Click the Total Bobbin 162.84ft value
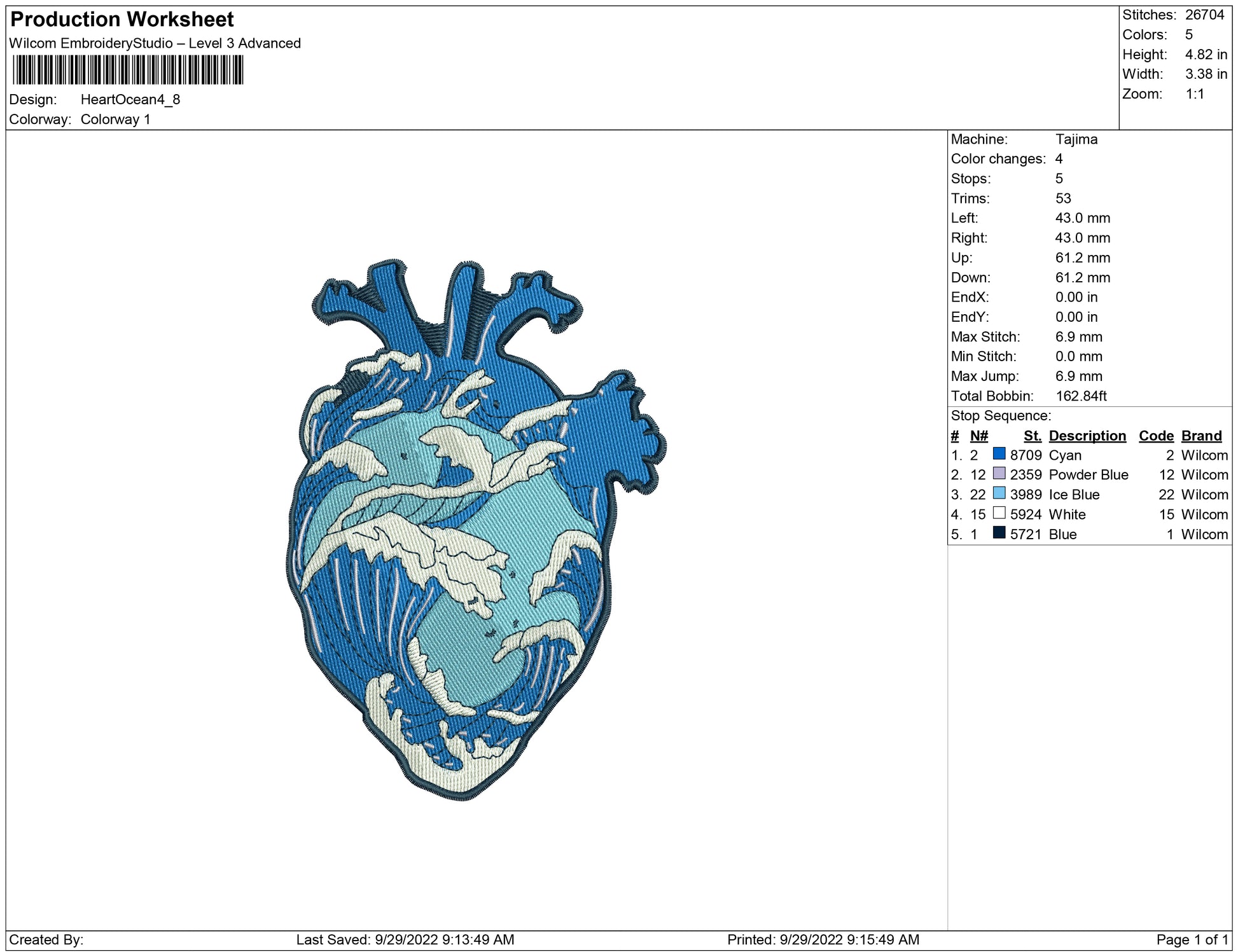 pos(1081,396)
